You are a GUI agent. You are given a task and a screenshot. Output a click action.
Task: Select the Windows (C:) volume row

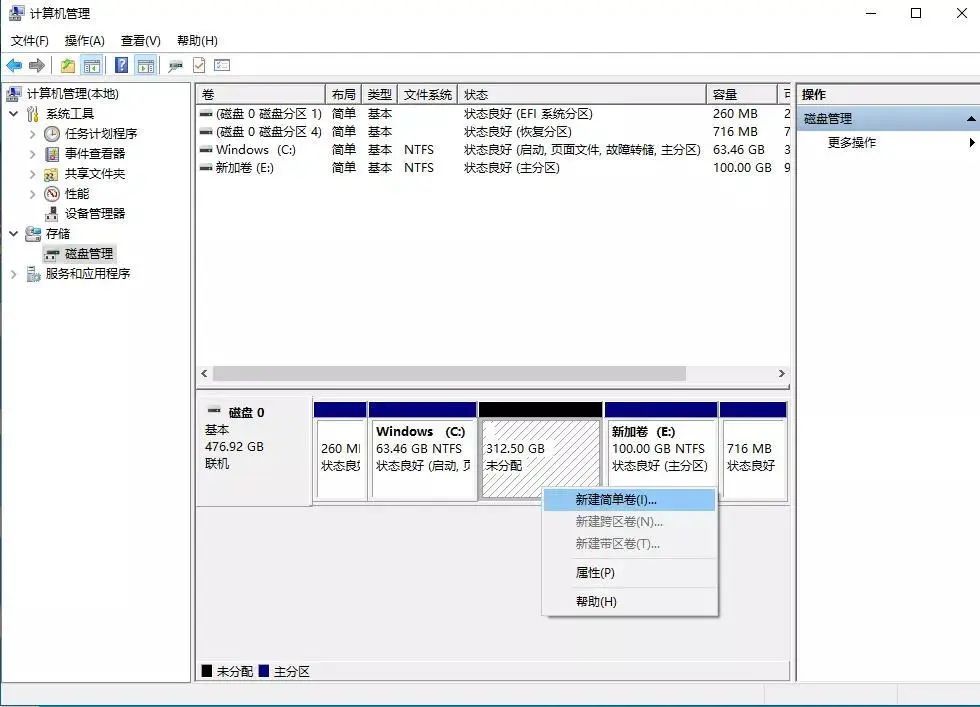pos(494,150)
